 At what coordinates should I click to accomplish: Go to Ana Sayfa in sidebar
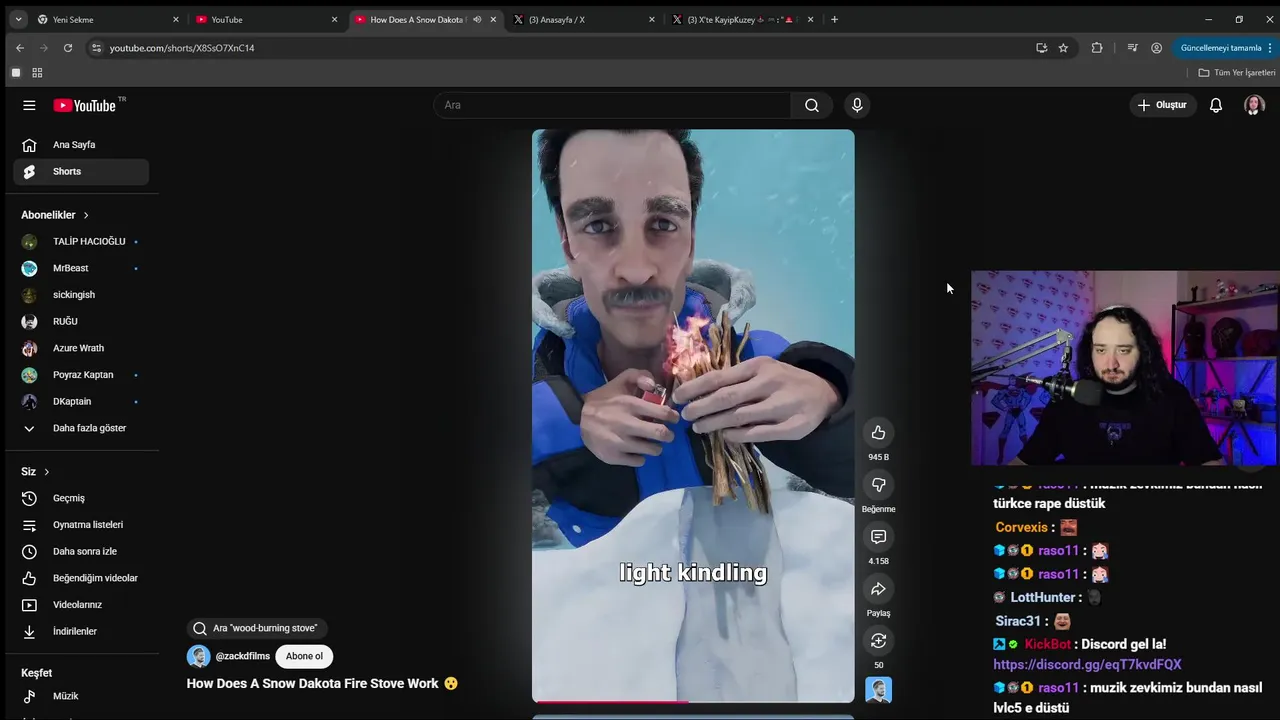point(81,145)
